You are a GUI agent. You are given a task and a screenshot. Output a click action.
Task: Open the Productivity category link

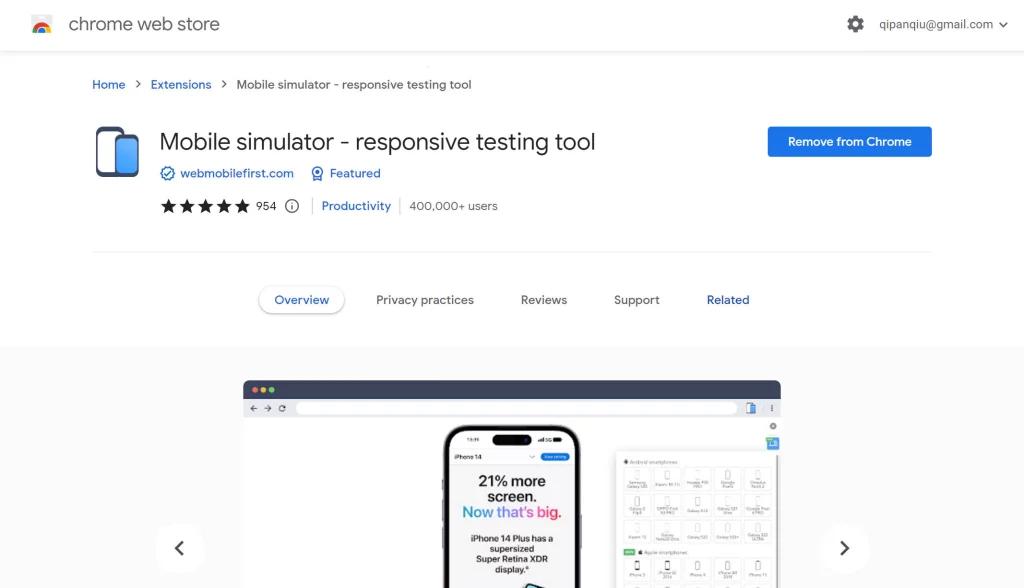coord(356,206)
